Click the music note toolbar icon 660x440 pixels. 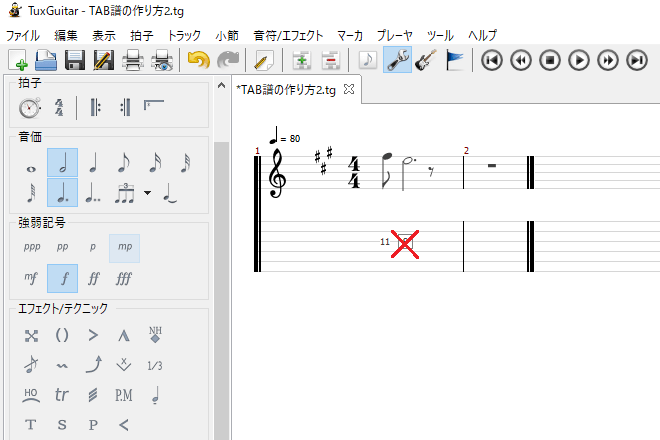coord(367,60)
